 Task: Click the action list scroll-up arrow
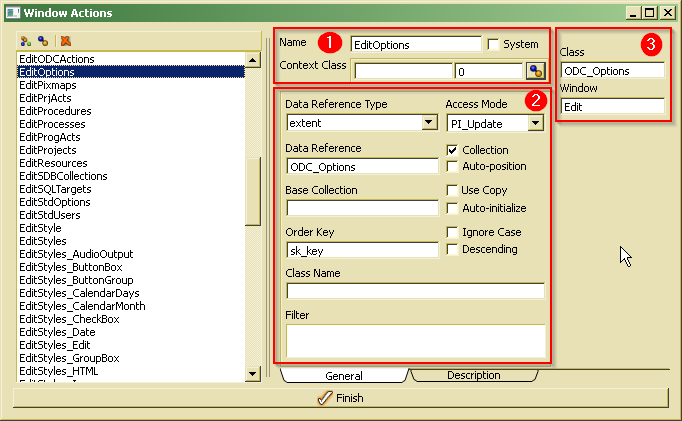click(x=254, y=58)
